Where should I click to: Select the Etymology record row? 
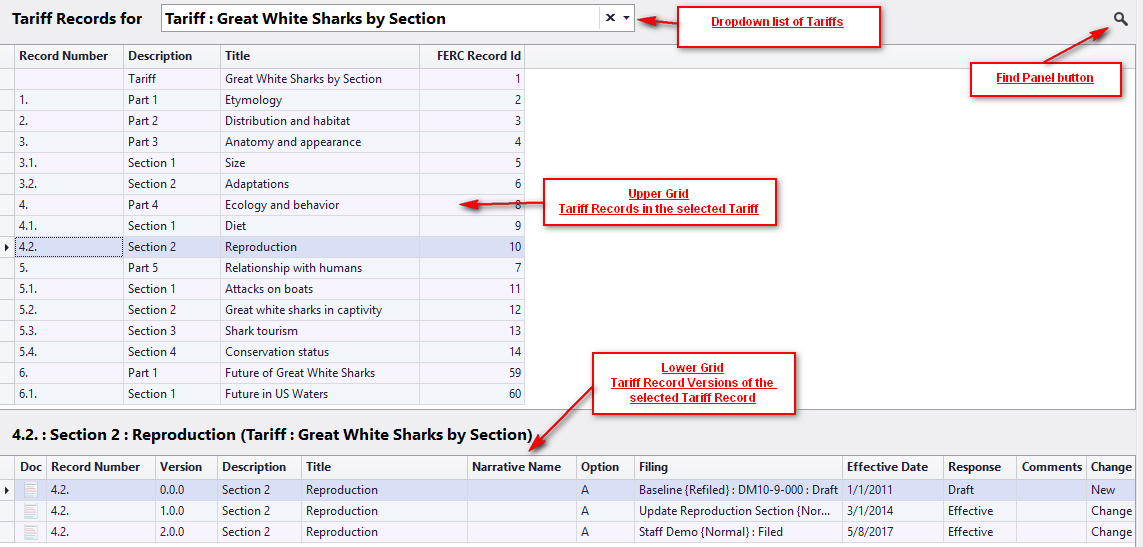click(x=254, y=100)
